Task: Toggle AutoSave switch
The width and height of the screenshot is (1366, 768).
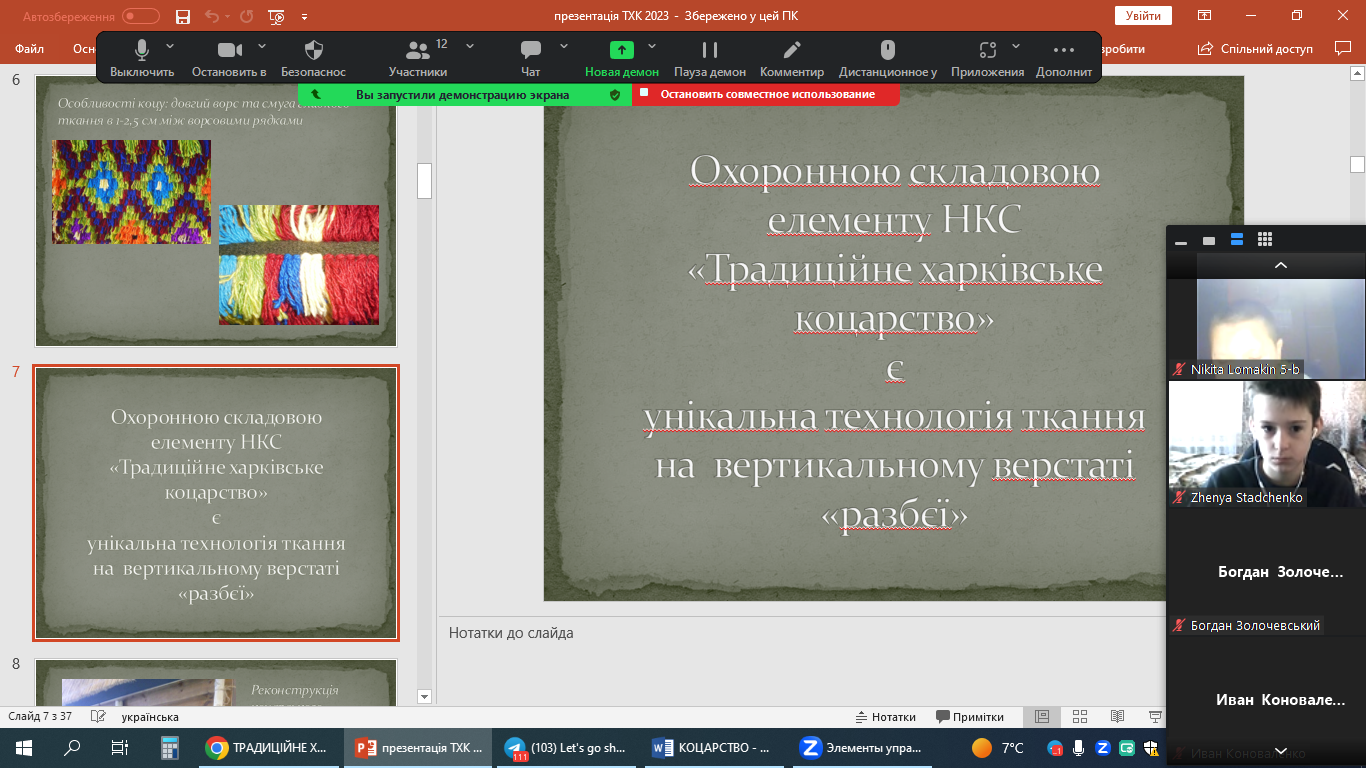Action: [x=141, y=16]
